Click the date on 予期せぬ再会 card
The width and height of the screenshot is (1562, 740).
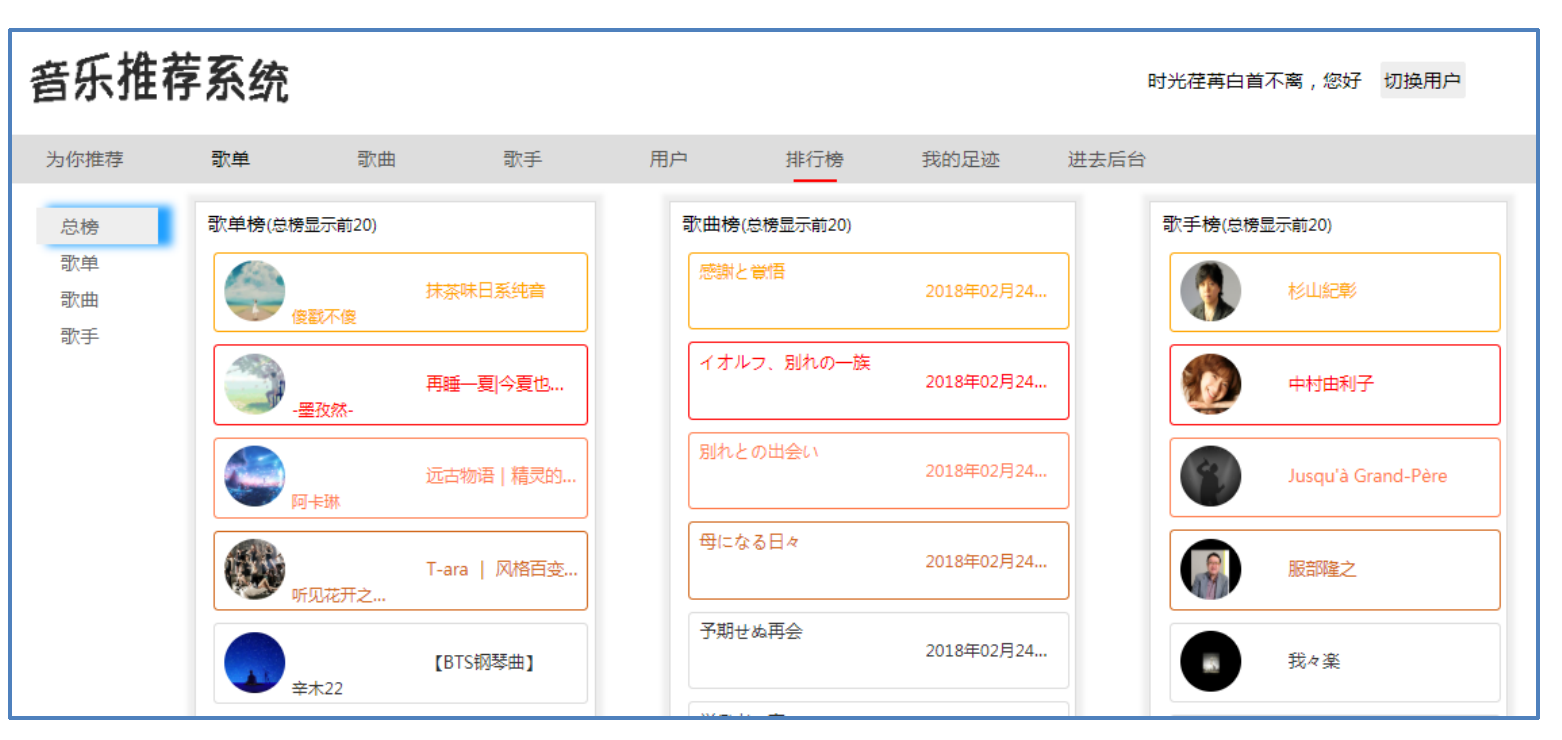coord(986,651)
